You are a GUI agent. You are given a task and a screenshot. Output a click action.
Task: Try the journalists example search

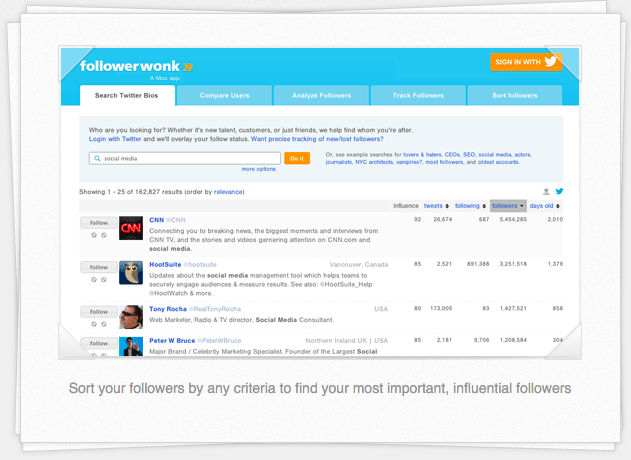tap(338, 162)
